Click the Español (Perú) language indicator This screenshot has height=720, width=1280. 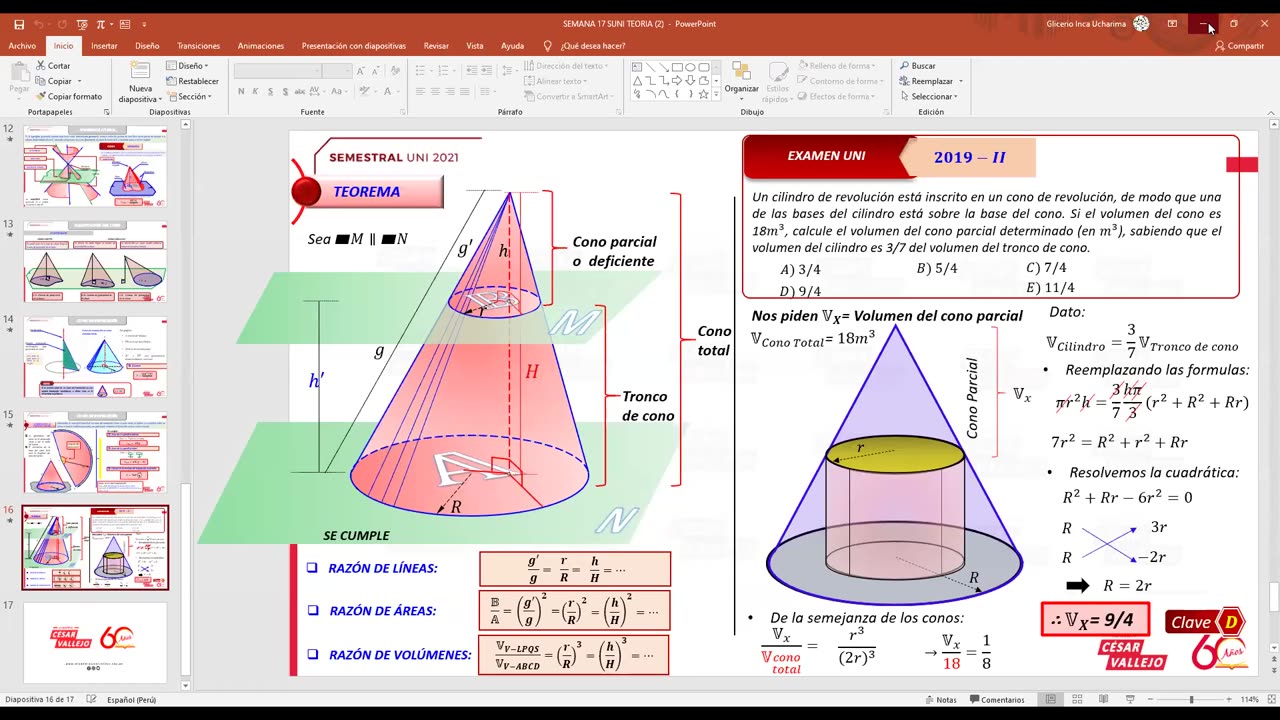pos(132,700)
